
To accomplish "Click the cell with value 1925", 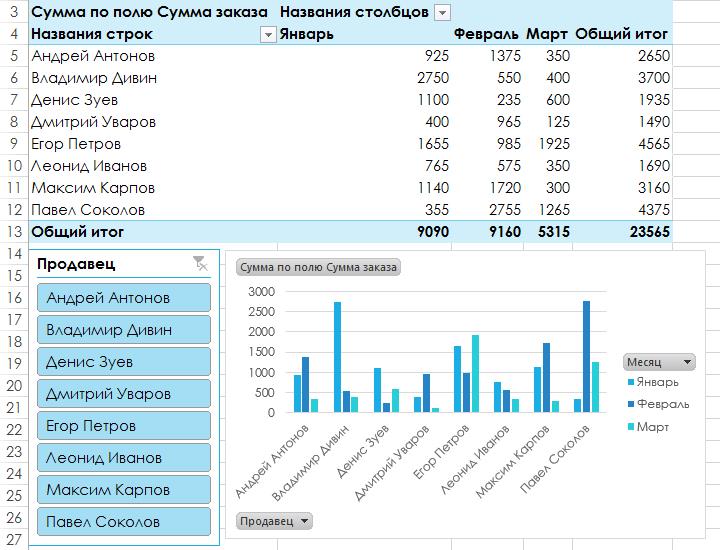I will click(x=547, y=144).
